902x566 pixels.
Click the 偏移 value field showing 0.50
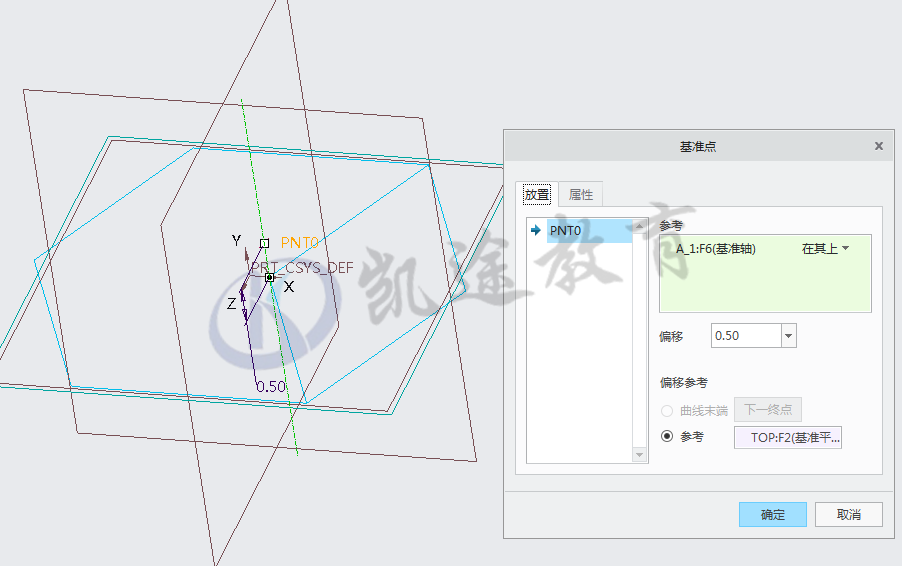coord(746,335)
